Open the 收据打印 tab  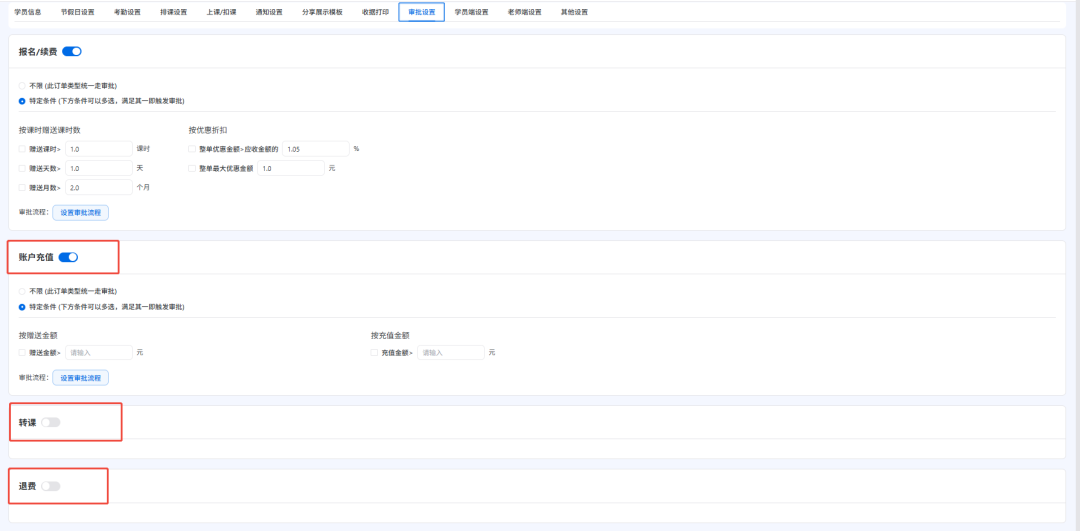[x=375, y=12]
